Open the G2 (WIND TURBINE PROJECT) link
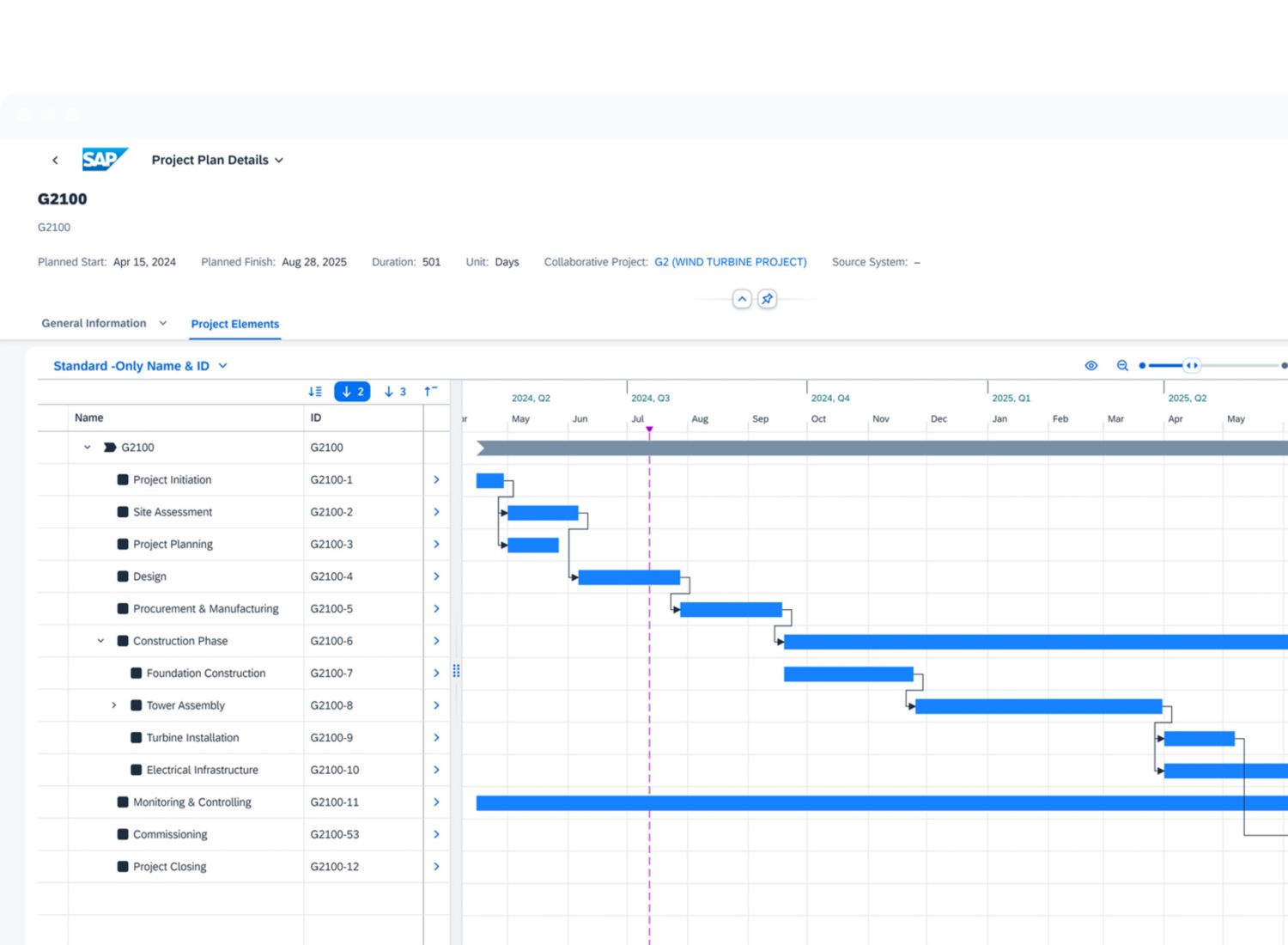The width and height of the screenshot is (1288, 945). coord(730,262)
